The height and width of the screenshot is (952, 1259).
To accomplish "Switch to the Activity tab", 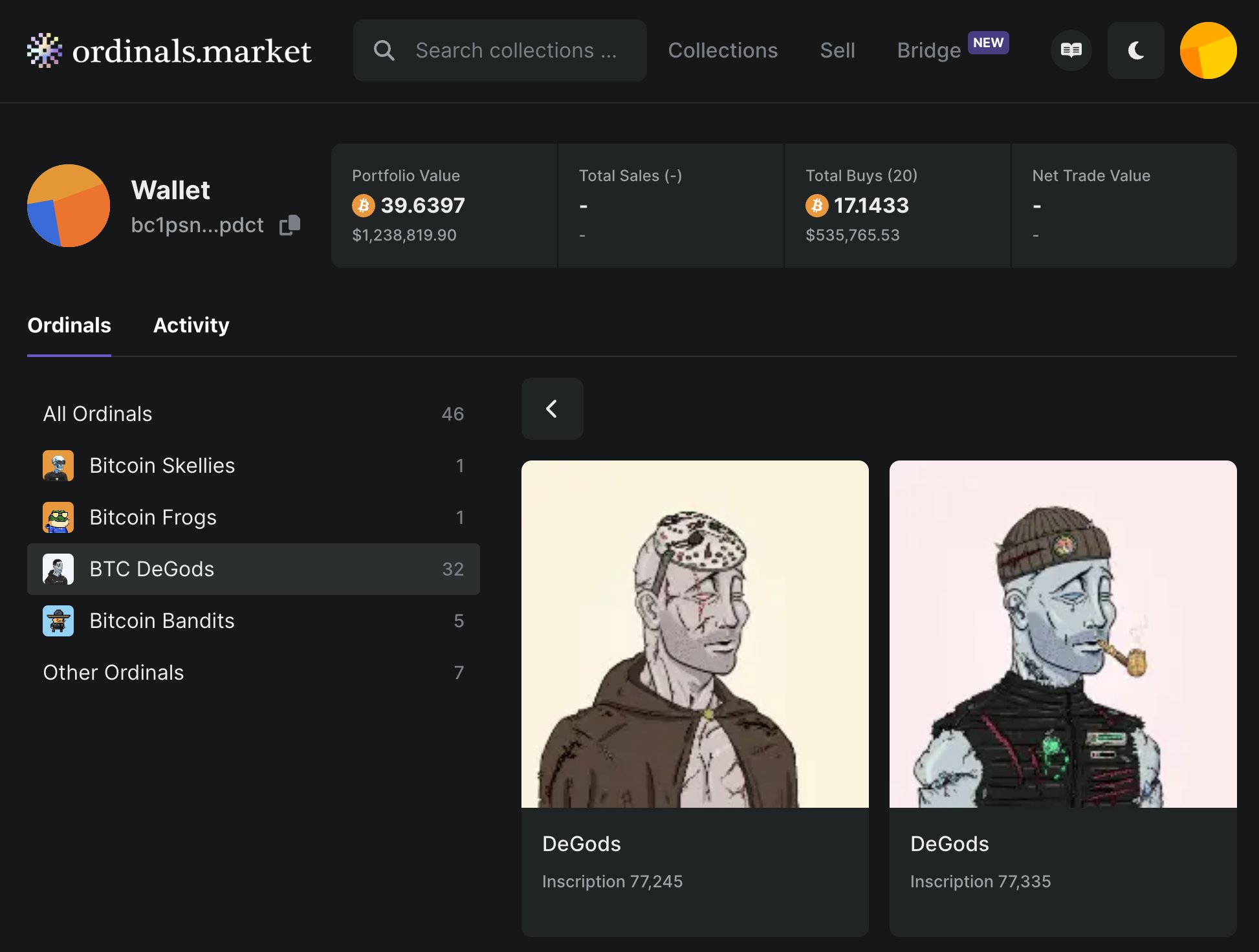I will point(191,325).
